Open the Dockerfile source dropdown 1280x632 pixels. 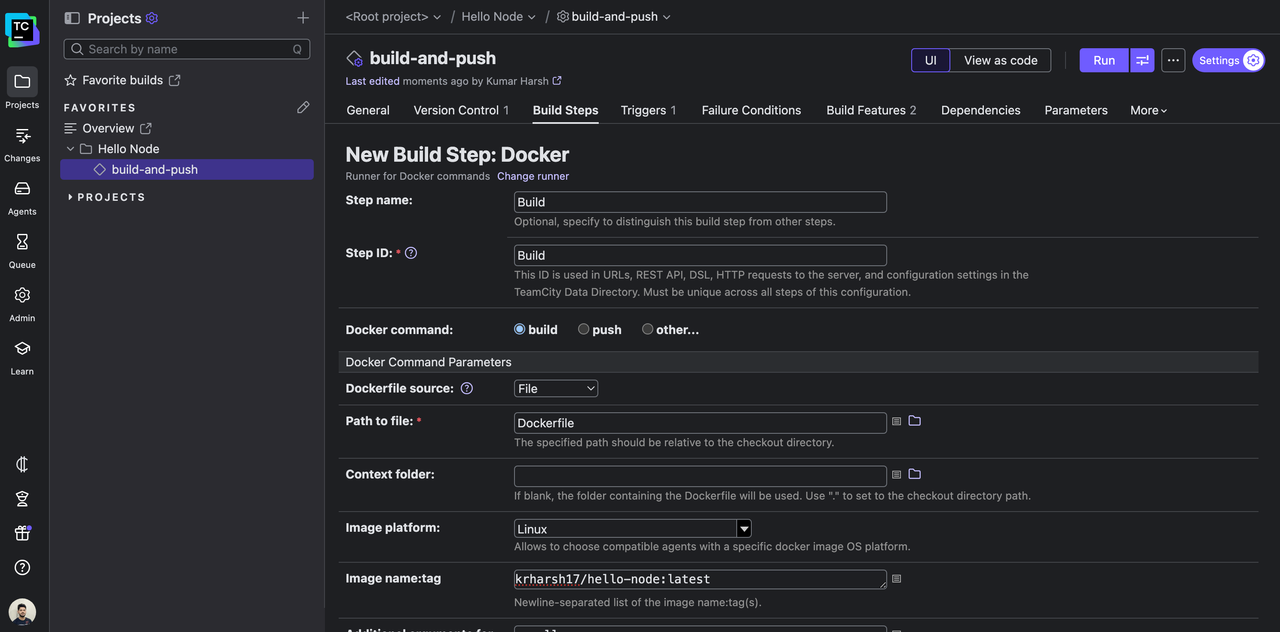pos(556,388)
